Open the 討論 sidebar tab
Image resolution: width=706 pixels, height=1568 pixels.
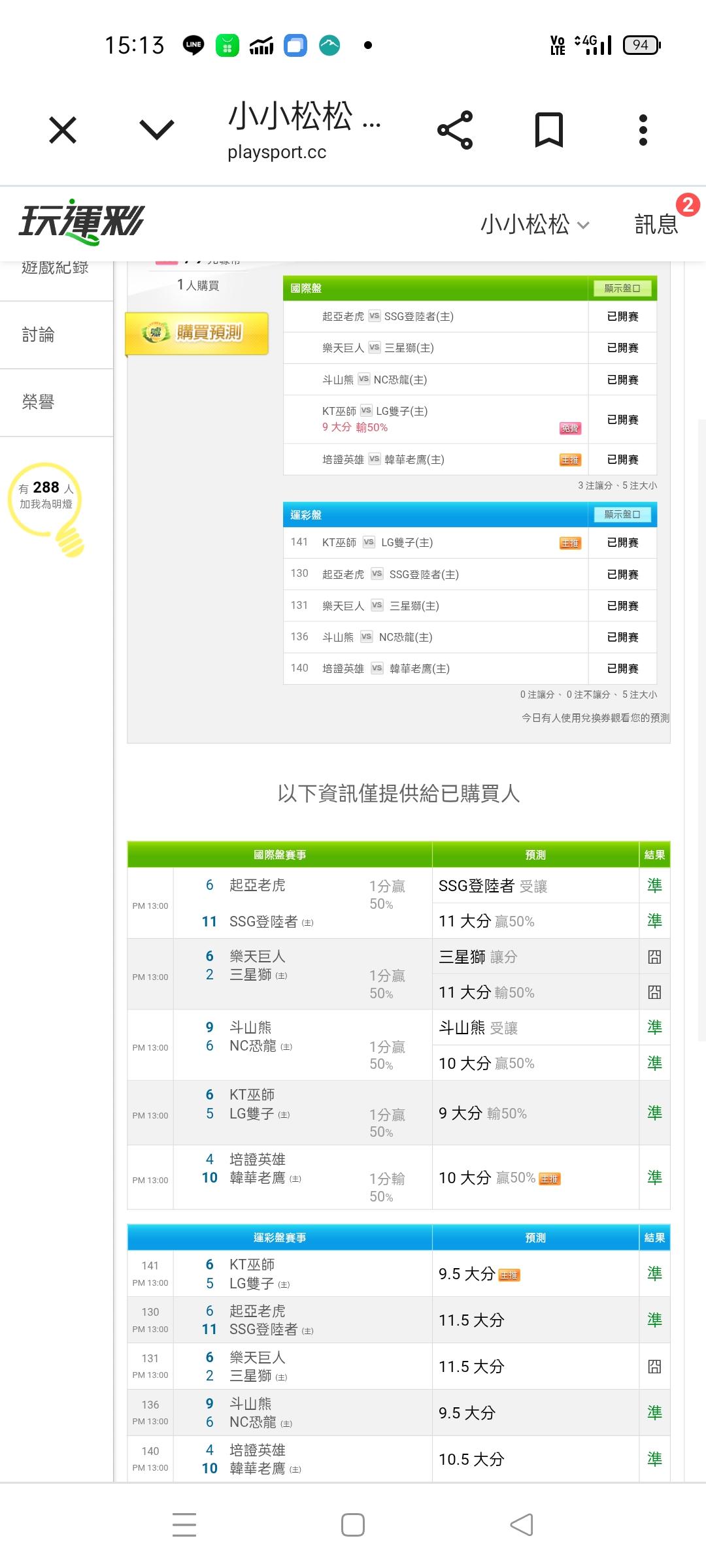(x=39, y=335)
